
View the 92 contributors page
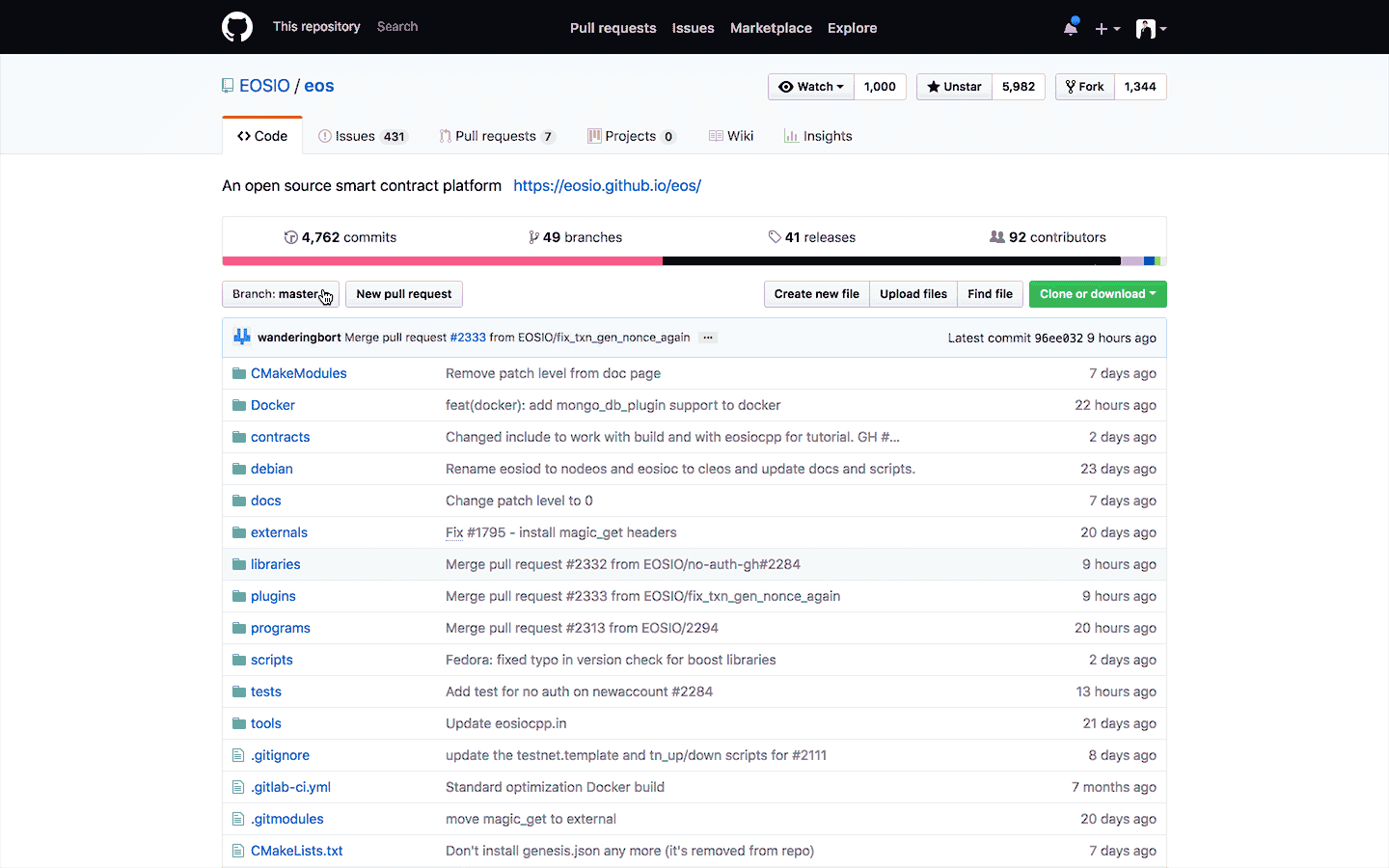1049,237
